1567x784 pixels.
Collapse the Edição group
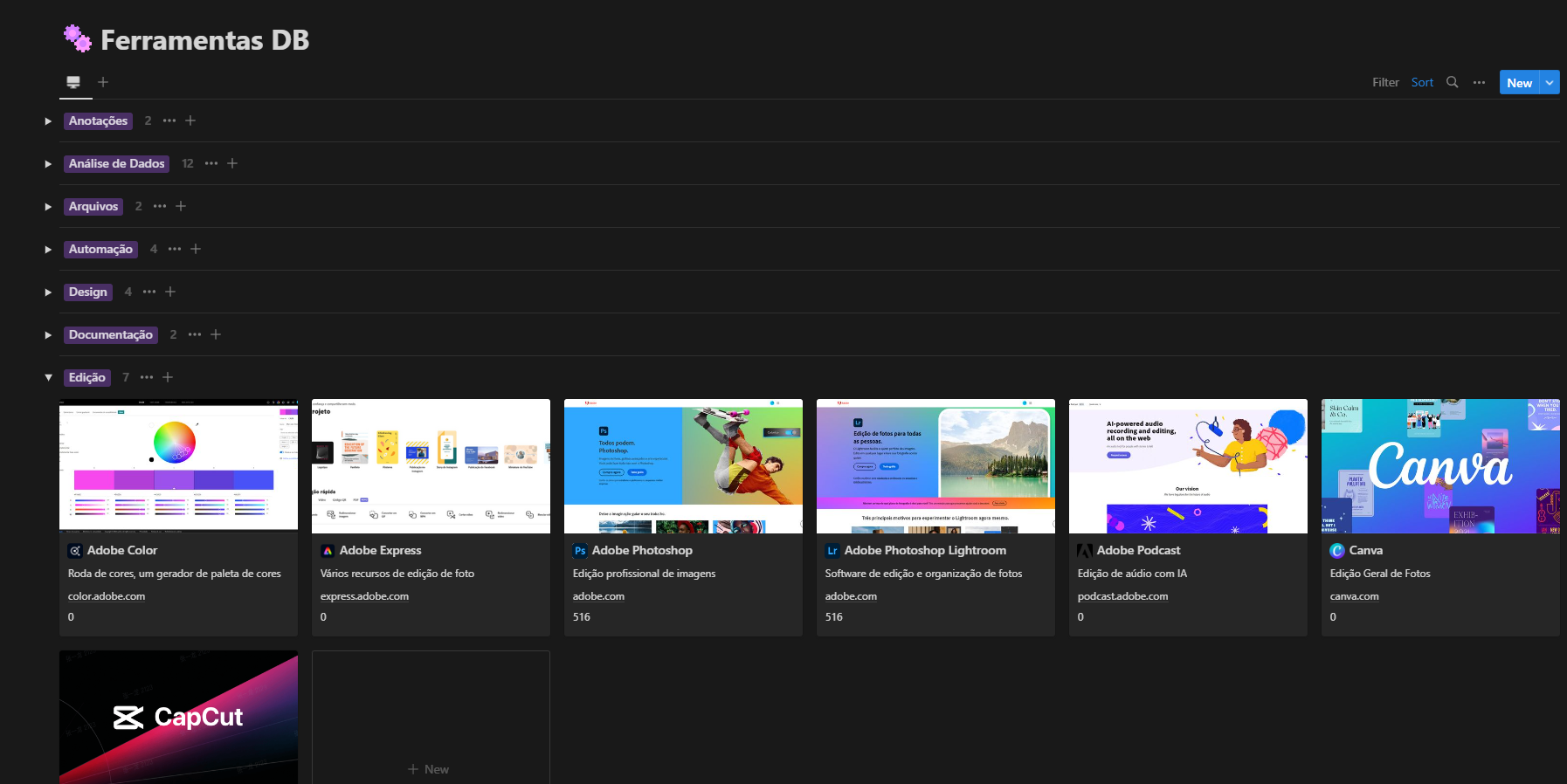(48, 378)
